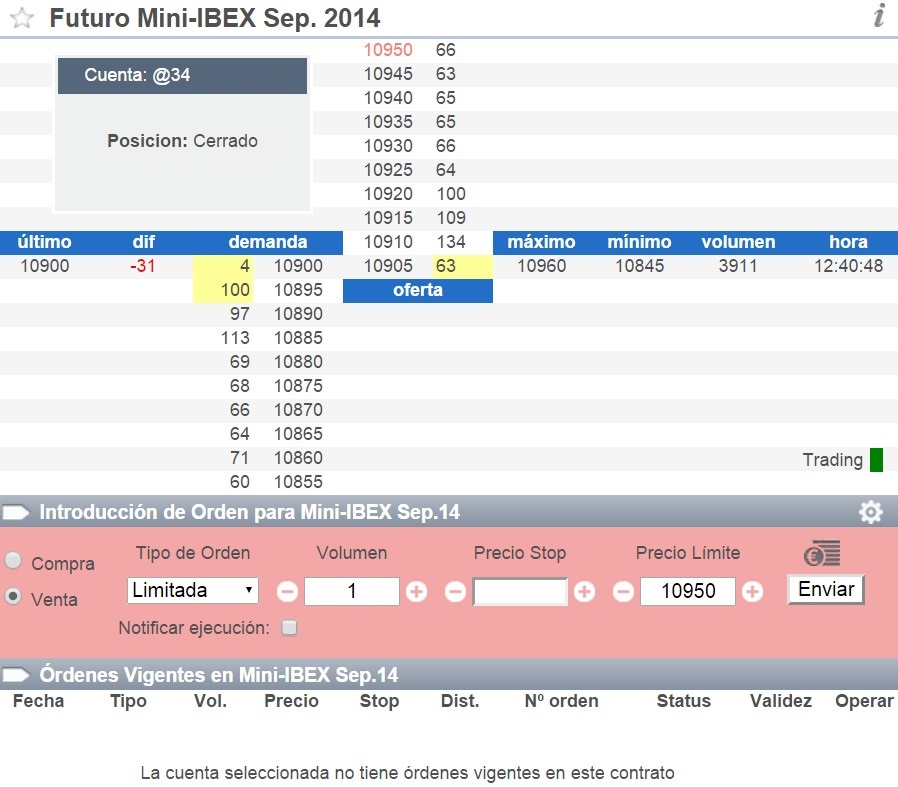Focus the Precio Límite input field
The width and height of the screenshot is (898, 787).
[688, 591]
